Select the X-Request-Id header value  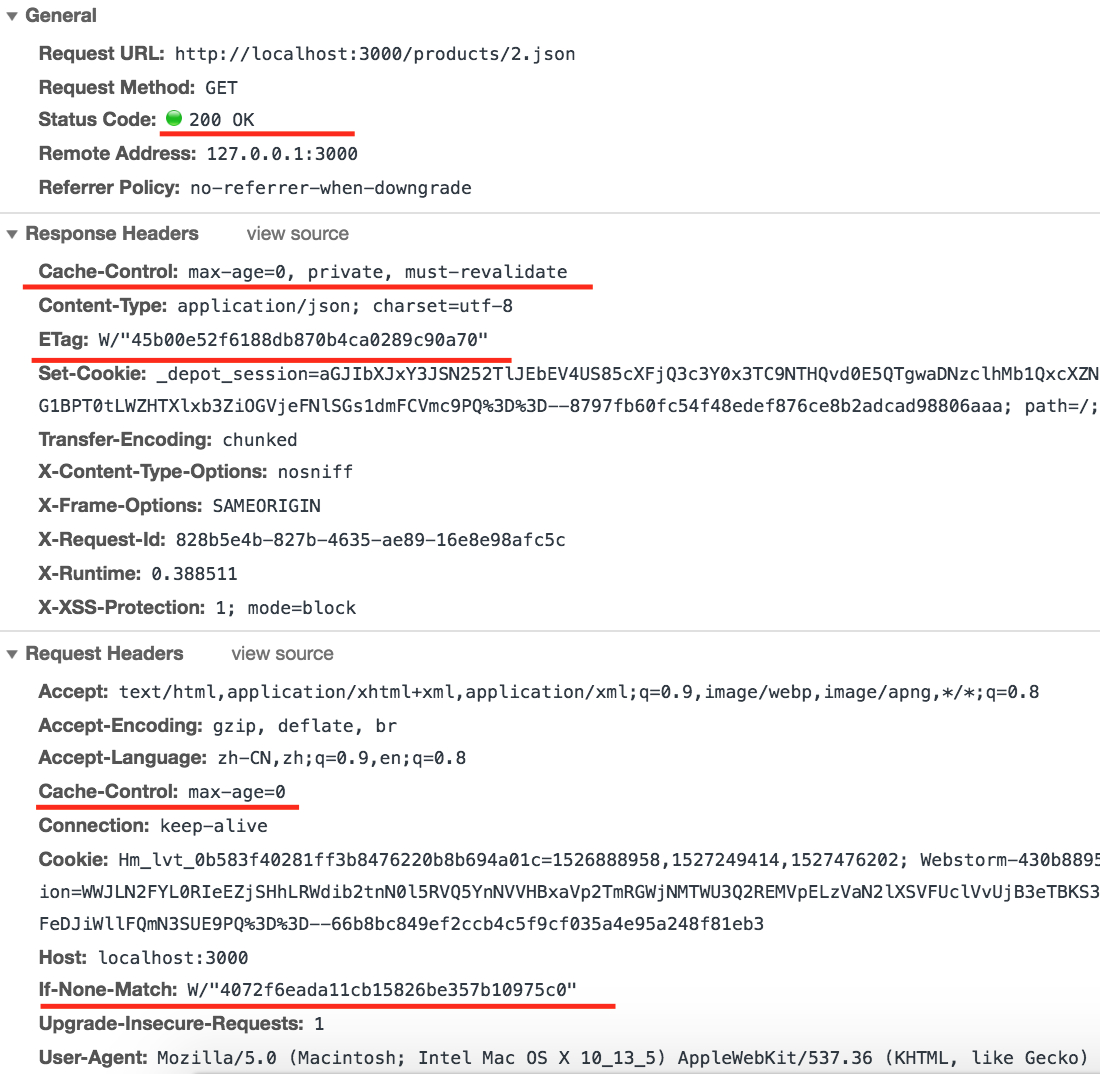click(370, 540)
